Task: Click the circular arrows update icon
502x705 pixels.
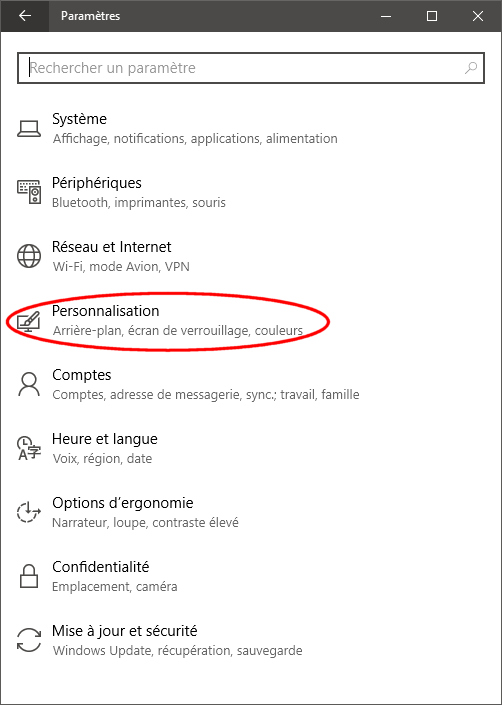Action: click(29, 640)
